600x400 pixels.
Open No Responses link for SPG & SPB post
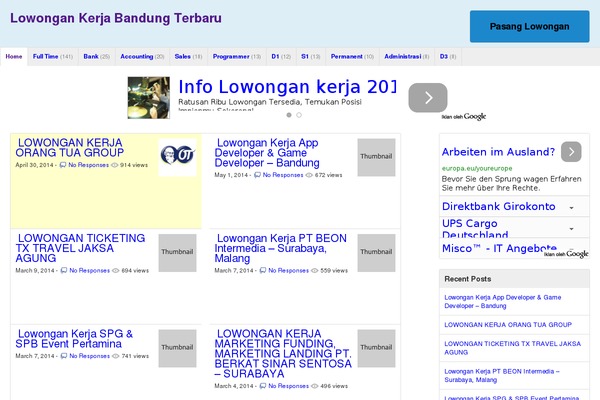tap(90, 356)
